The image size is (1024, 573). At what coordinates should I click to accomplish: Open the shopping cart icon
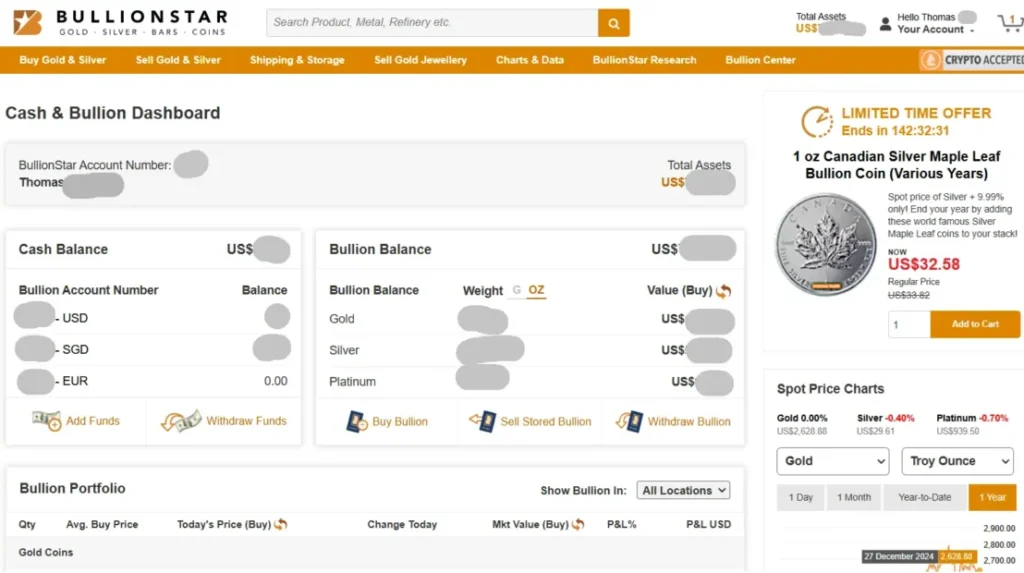point(1008,23)
